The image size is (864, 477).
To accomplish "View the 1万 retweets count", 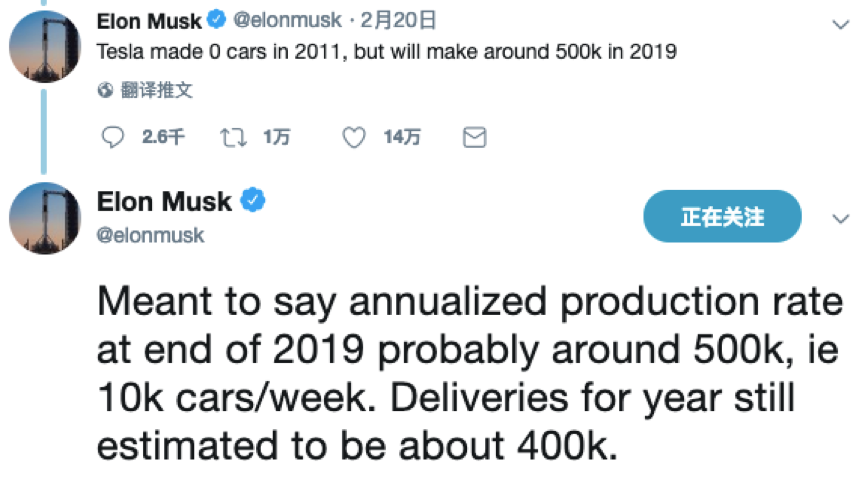I will coord(277,137).
